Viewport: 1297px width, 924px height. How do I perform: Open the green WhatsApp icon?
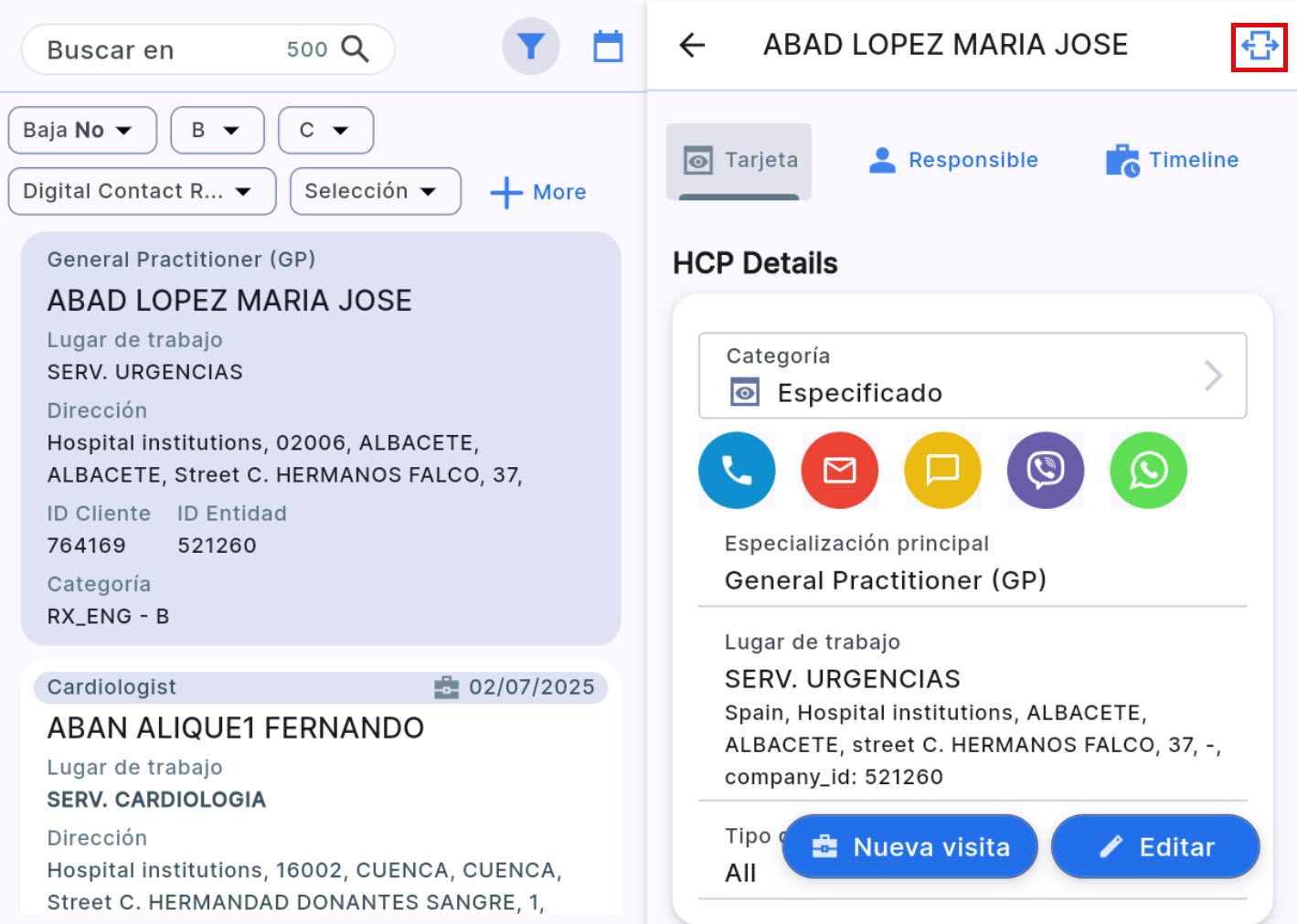click(1148, 470)
